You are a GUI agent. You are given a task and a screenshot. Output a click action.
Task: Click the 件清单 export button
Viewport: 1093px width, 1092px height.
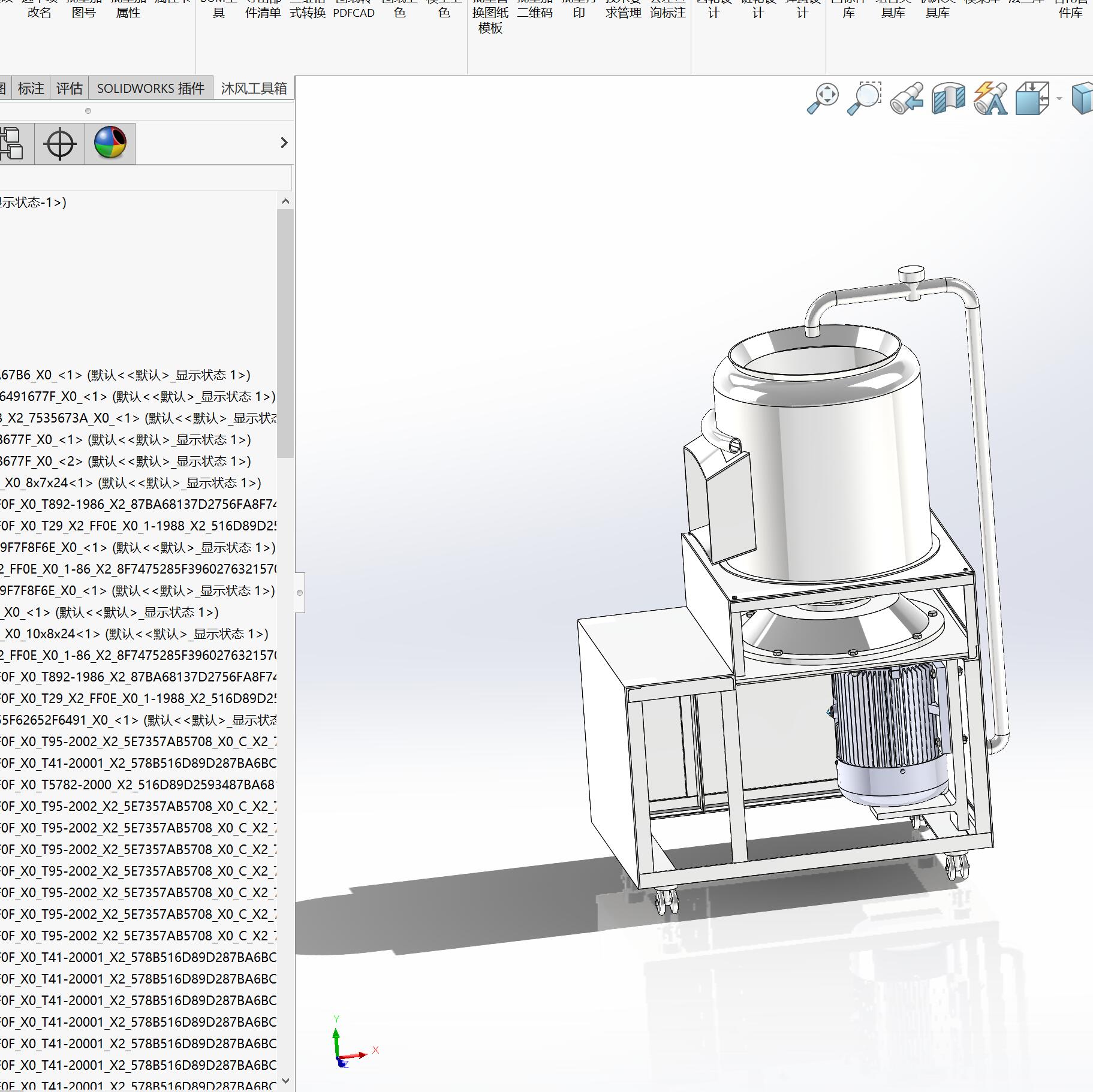[263, 9]
